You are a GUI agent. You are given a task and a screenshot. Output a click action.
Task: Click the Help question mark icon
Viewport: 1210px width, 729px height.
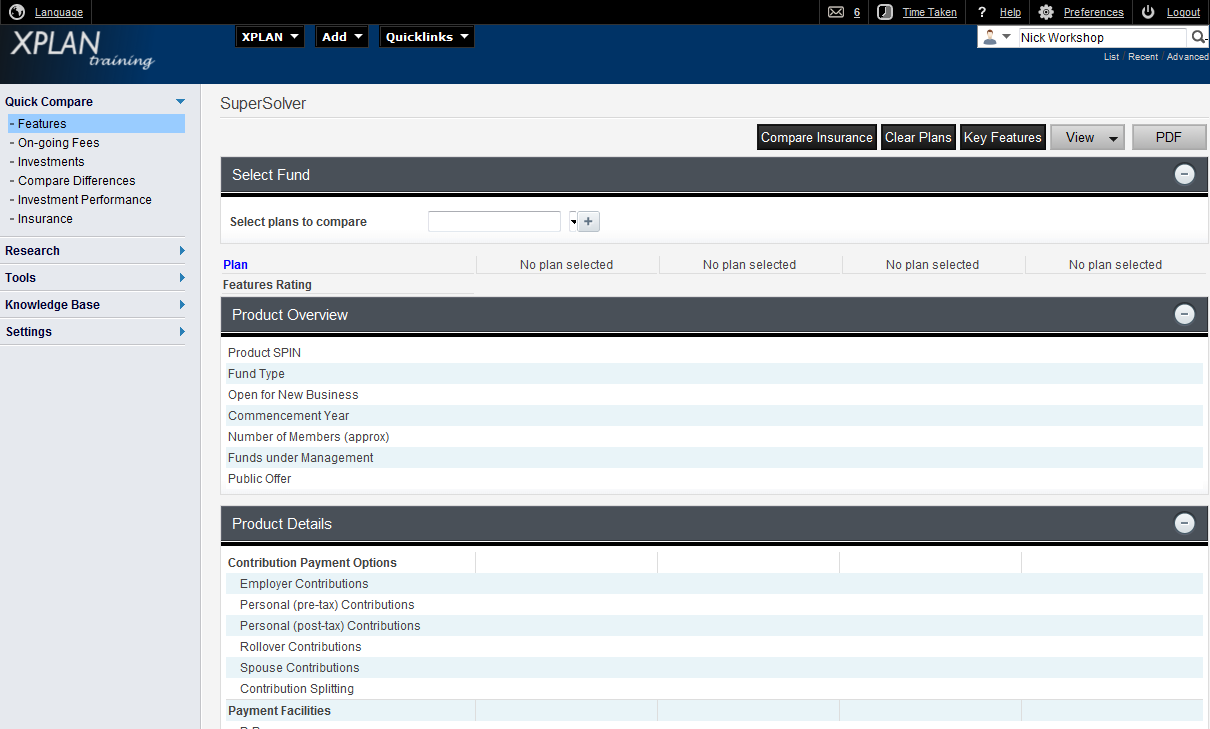coord(982,12)
